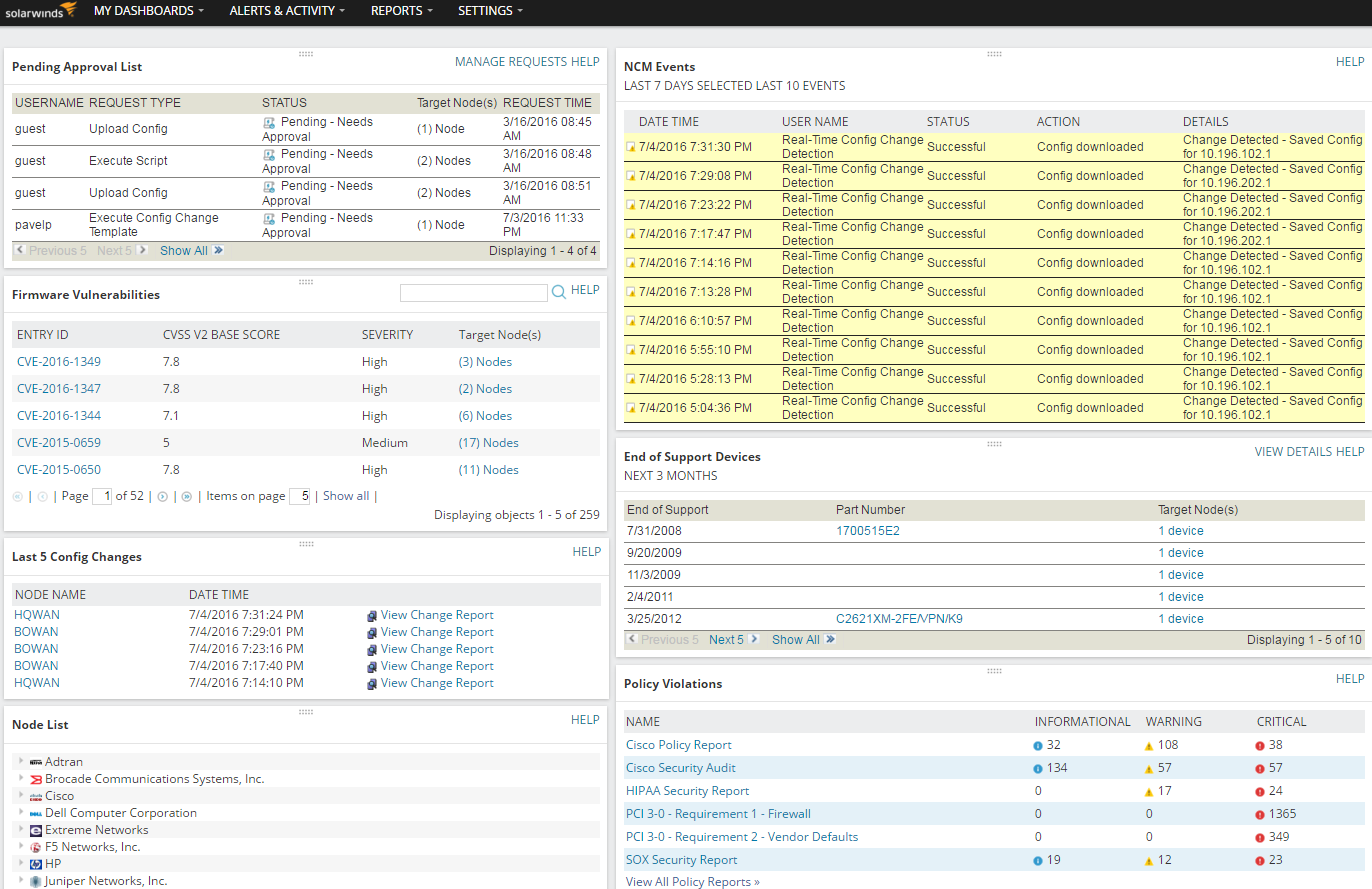The height and width of the screenshot is (889, 1372).
Task: Open the My Dashboards menu
Action: point(148,11)
